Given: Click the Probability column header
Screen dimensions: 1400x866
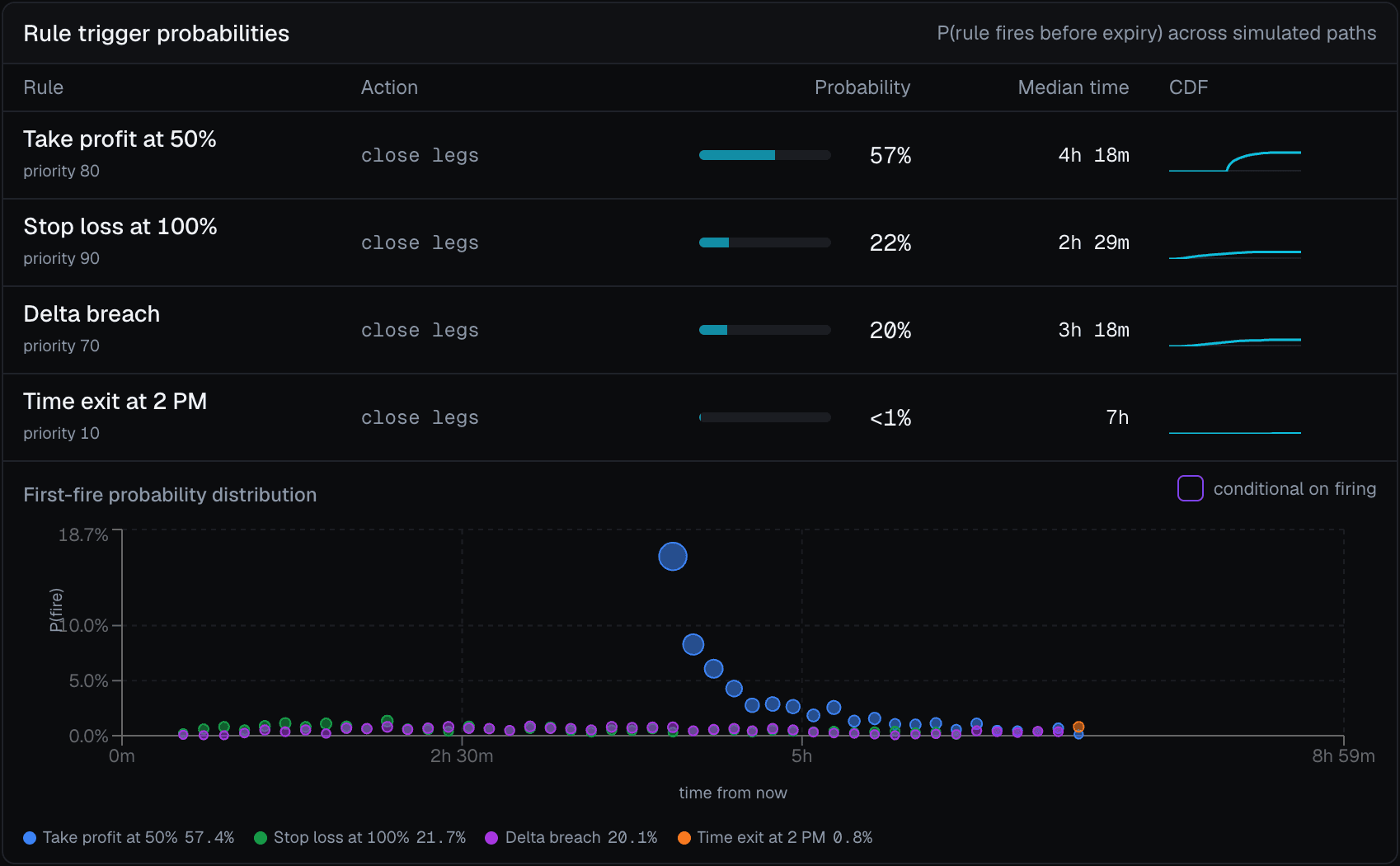Looking at the screenshot, I should tap(862, 87).
